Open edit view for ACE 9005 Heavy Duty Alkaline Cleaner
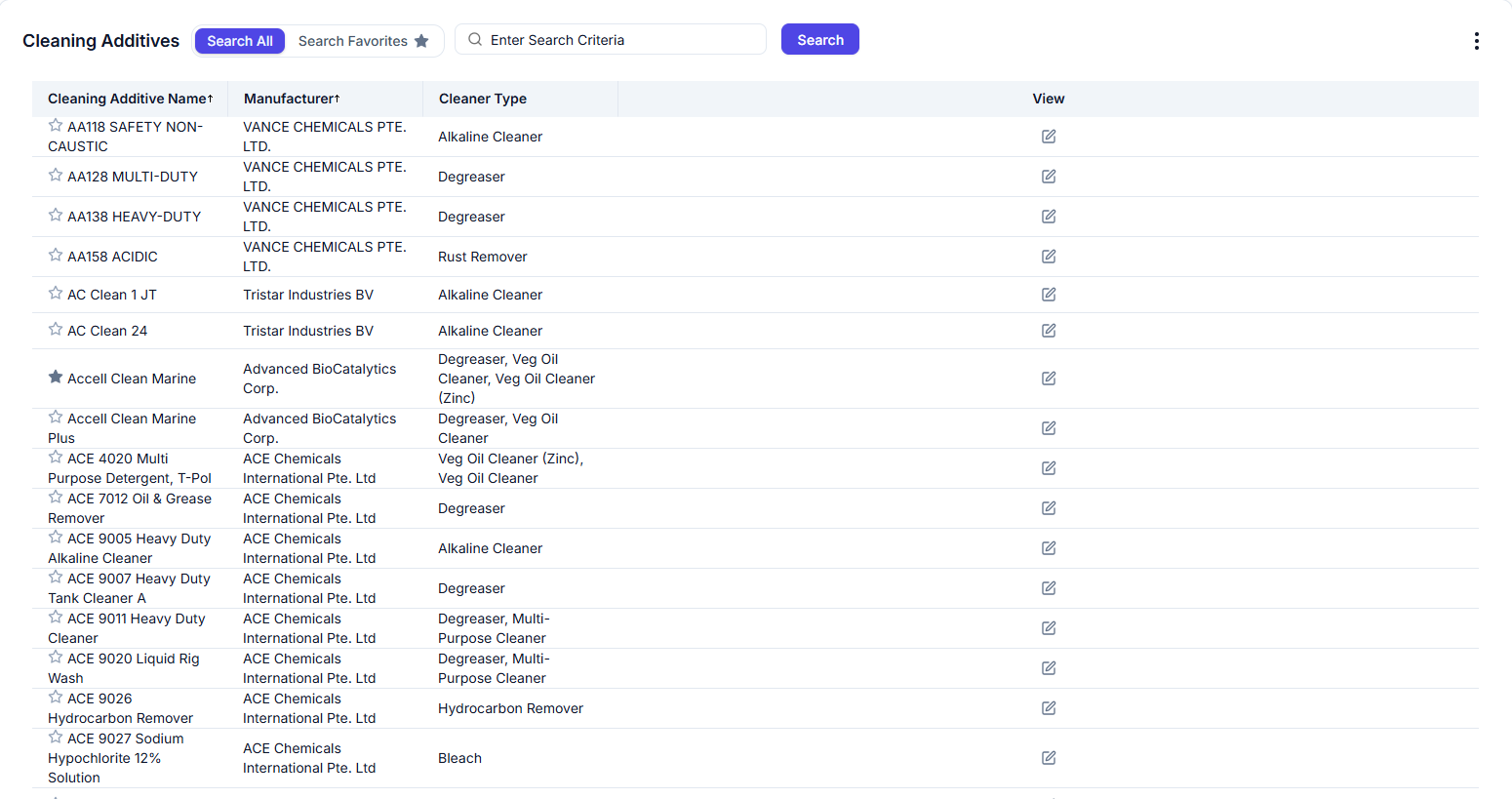 coord(1049,548)
